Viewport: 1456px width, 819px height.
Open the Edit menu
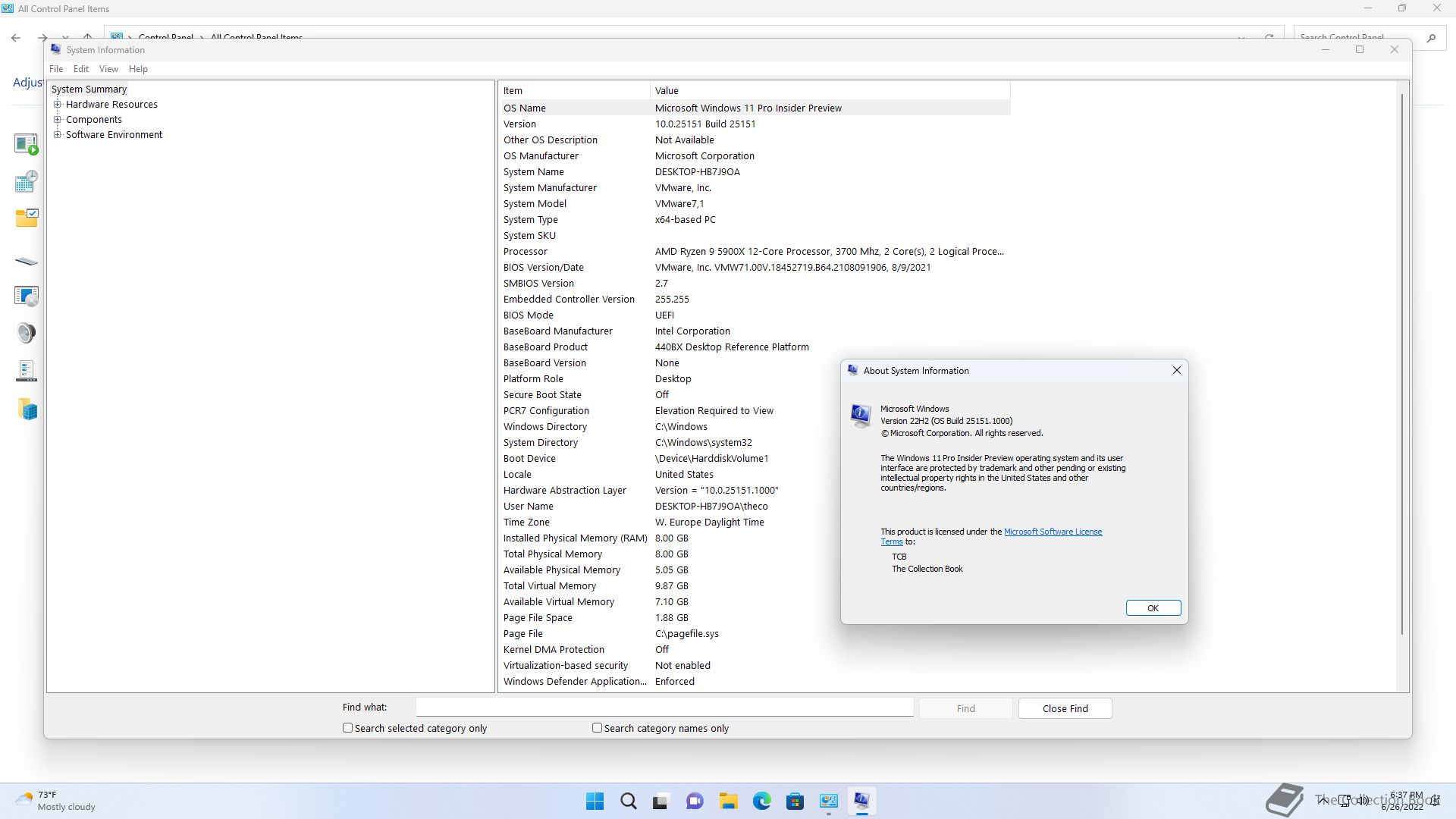[x=81, y=69]
